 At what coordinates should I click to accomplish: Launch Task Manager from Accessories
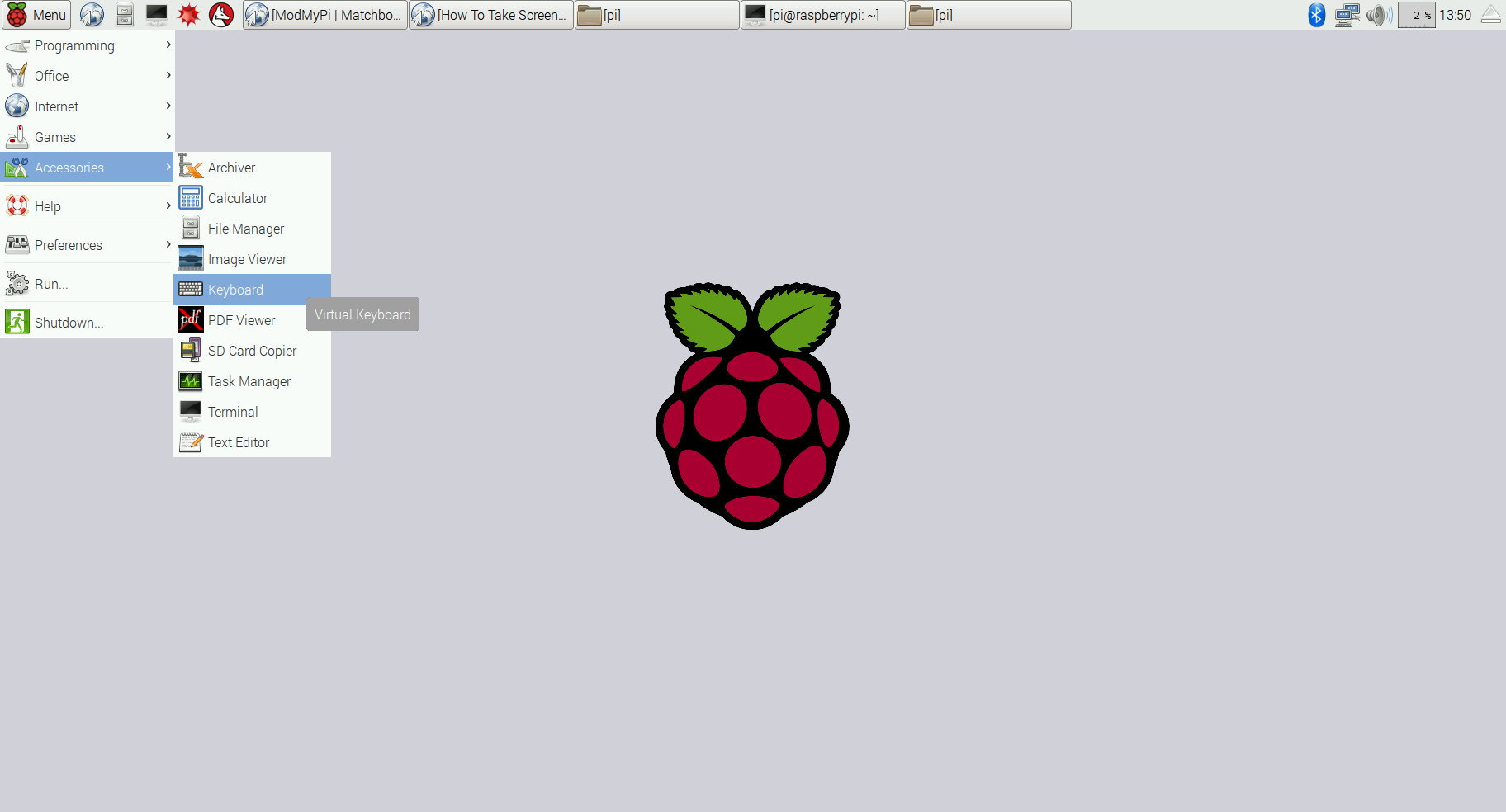click(x=253, y=381)
